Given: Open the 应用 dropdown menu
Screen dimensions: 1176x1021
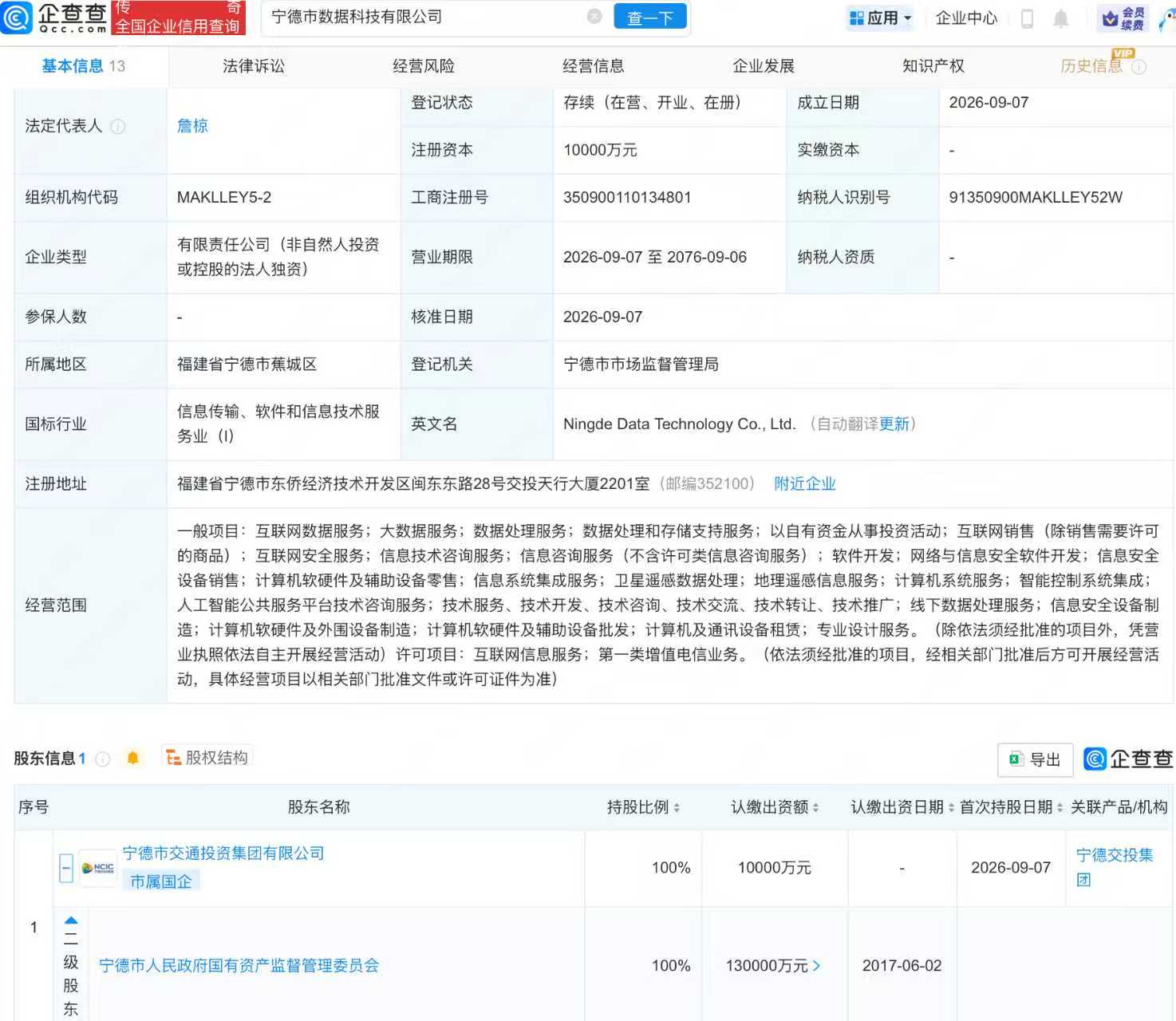Looking at the screenshot, I should point(880,18).
